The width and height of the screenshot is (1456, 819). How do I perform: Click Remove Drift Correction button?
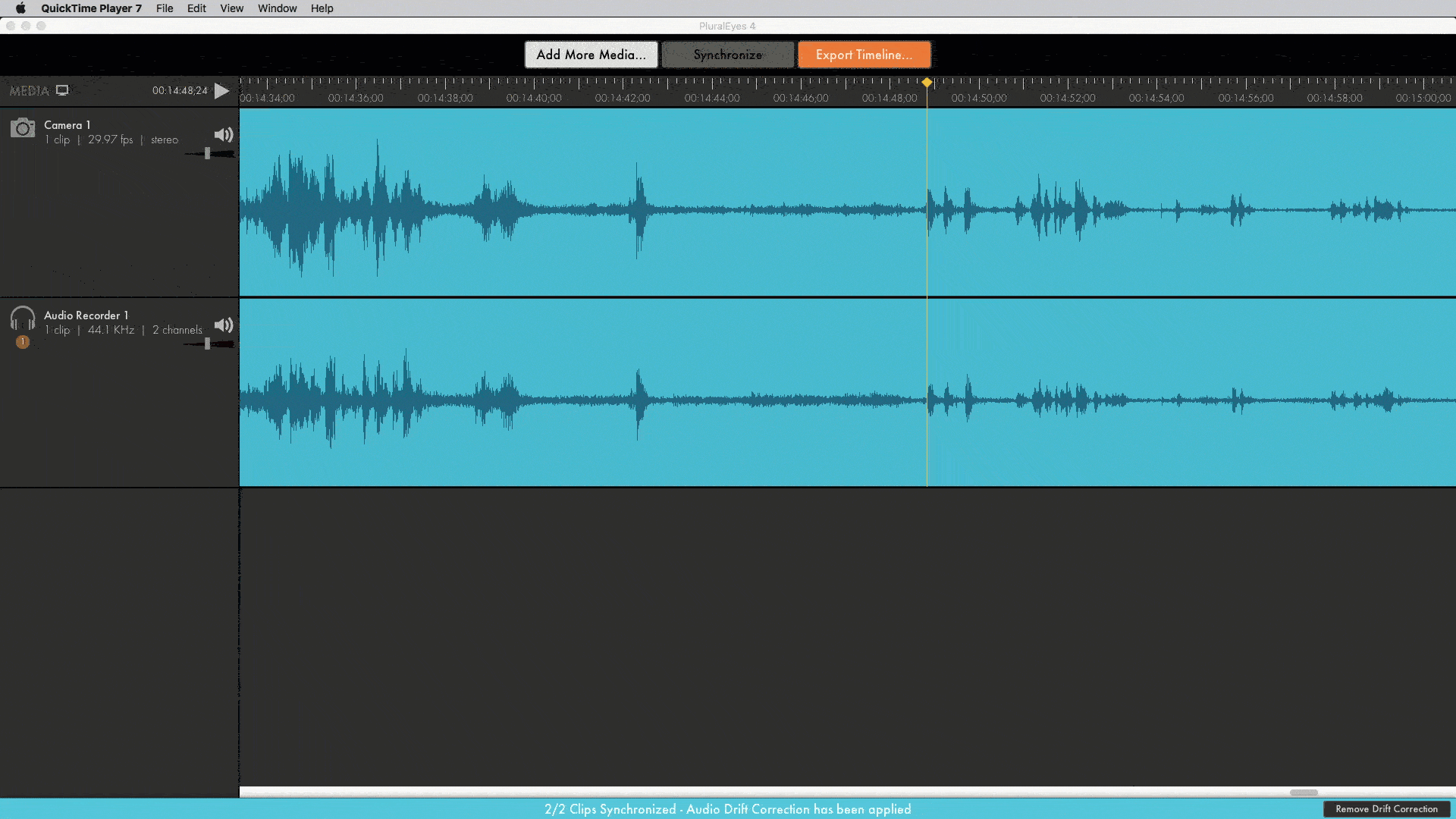pyautogui.click(x=1385, y=809)
